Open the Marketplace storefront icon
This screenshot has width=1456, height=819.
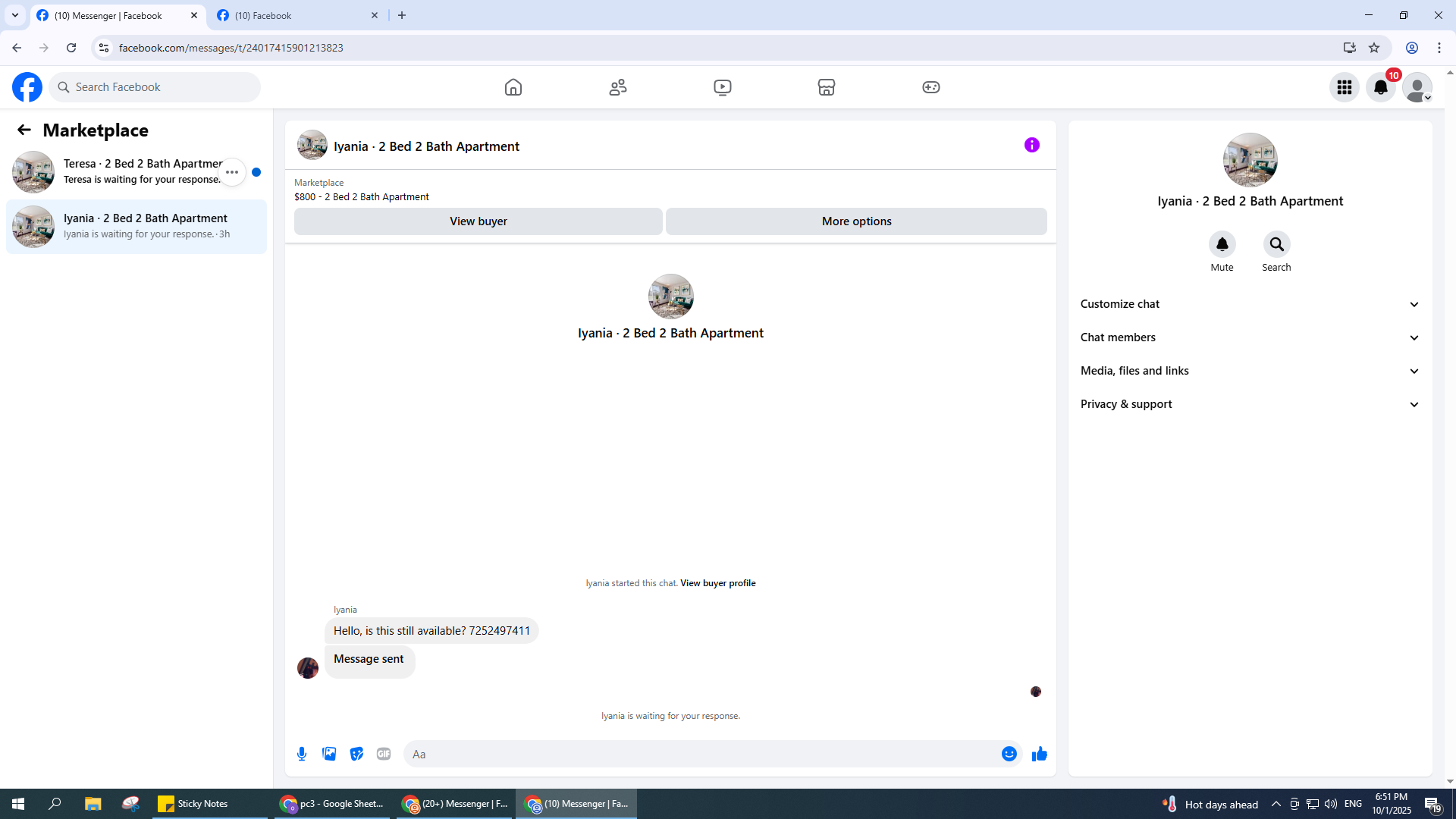click(x=827, y=87)
